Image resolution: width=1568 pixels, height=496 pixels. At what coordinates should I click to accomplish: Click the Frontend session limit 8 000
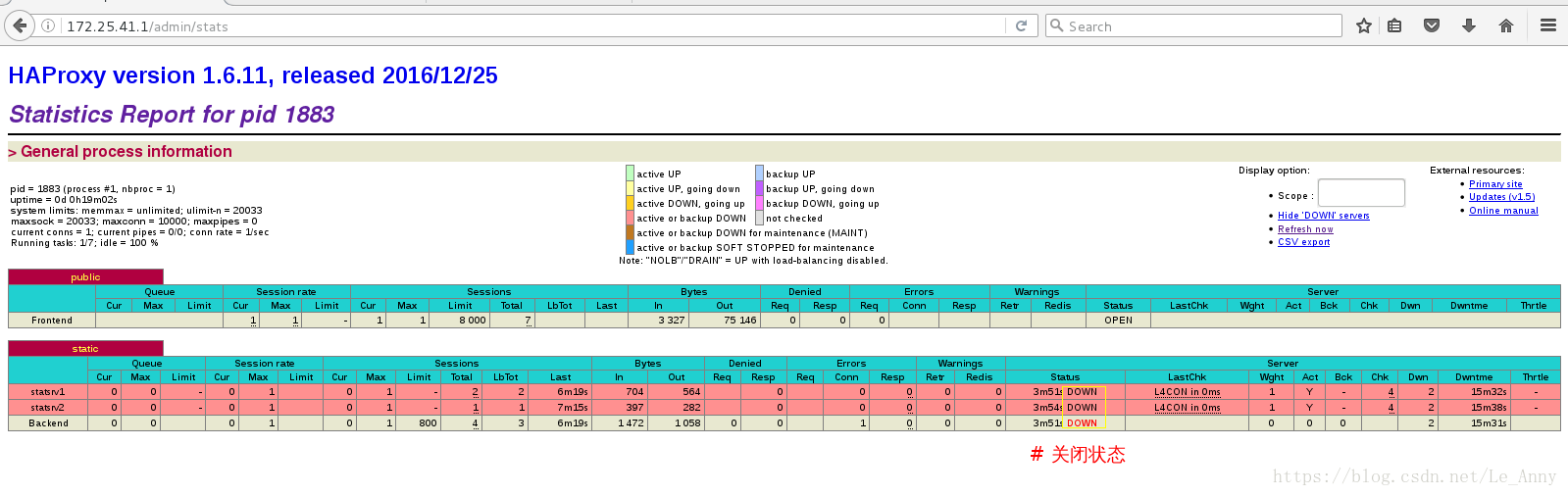point(472,321)
